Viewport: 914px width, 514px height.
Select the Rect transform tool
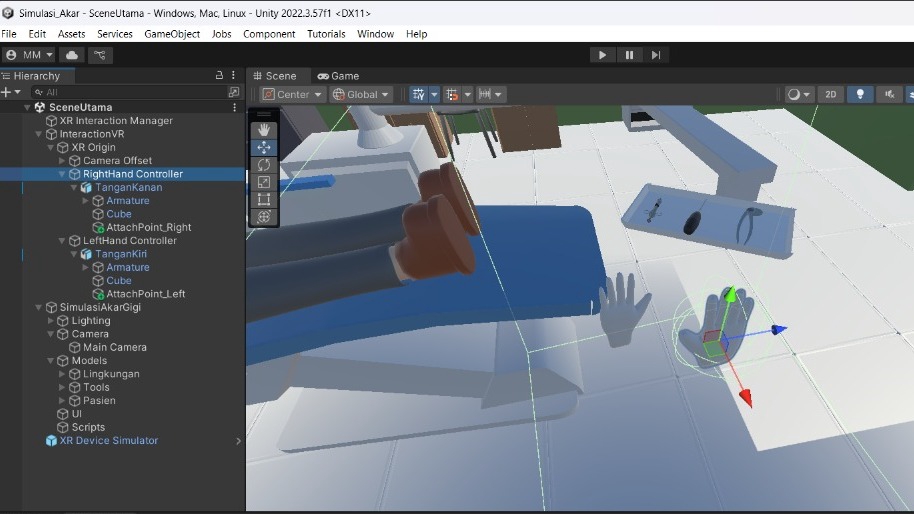264,199
